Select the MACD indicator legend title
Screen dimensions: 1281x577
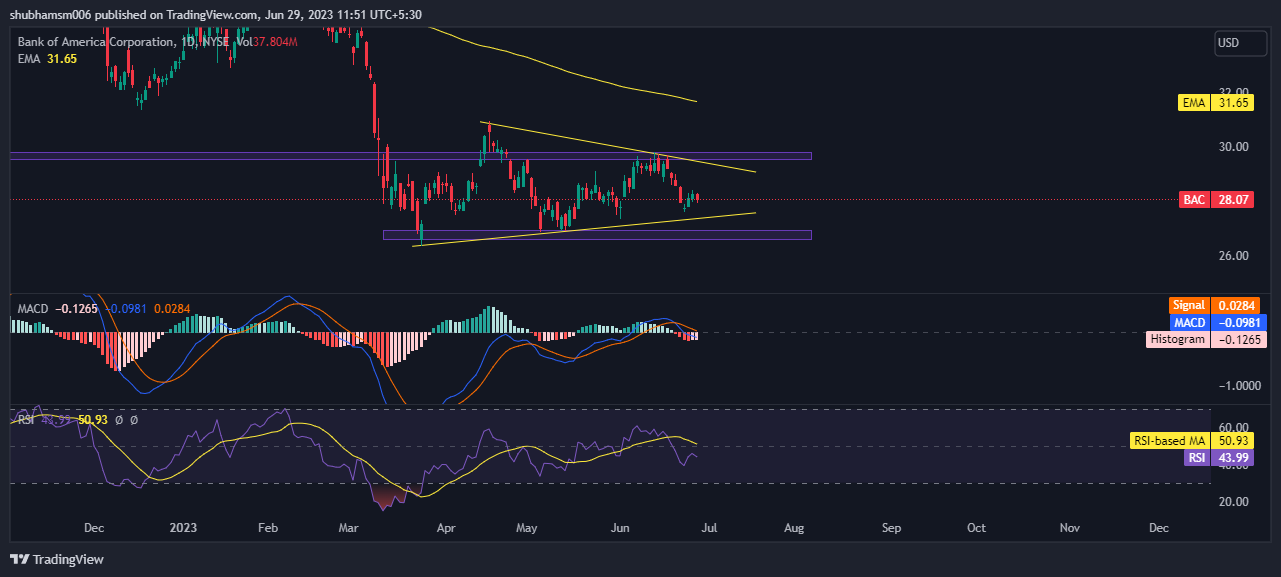(33, 308)
